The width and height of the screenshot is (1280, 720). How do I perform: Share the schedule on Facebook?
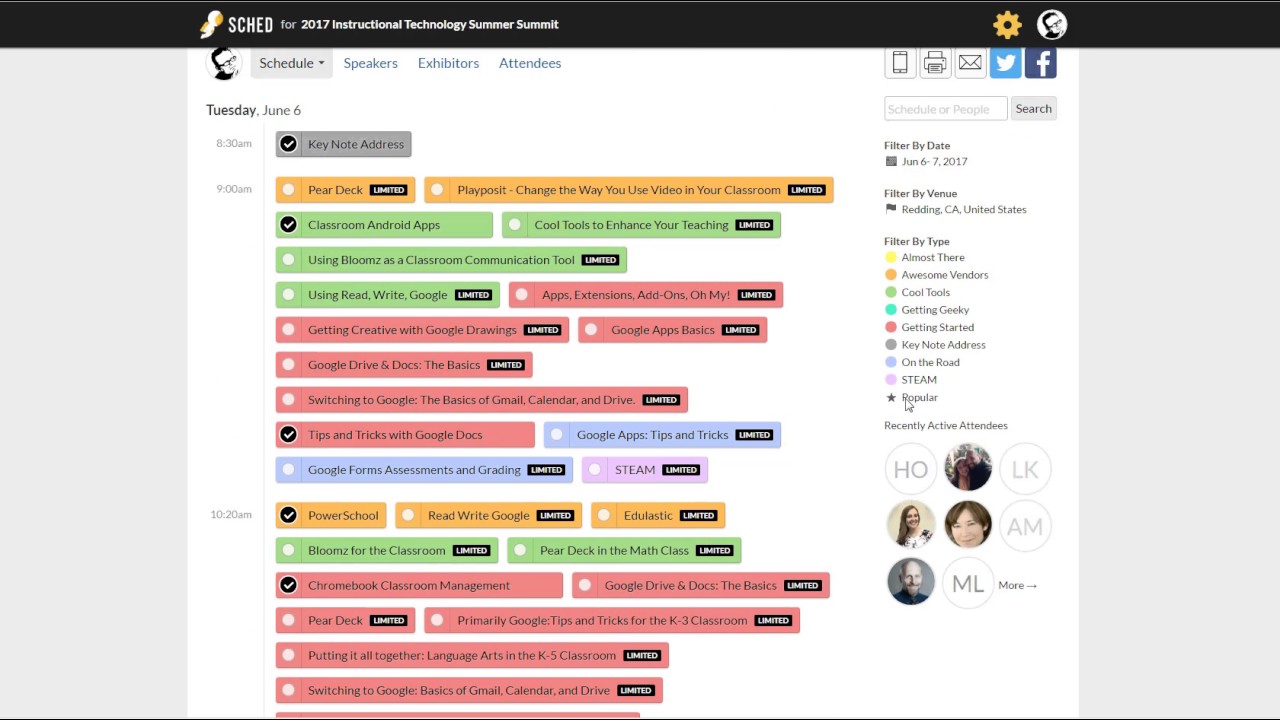pos(1040,63)
